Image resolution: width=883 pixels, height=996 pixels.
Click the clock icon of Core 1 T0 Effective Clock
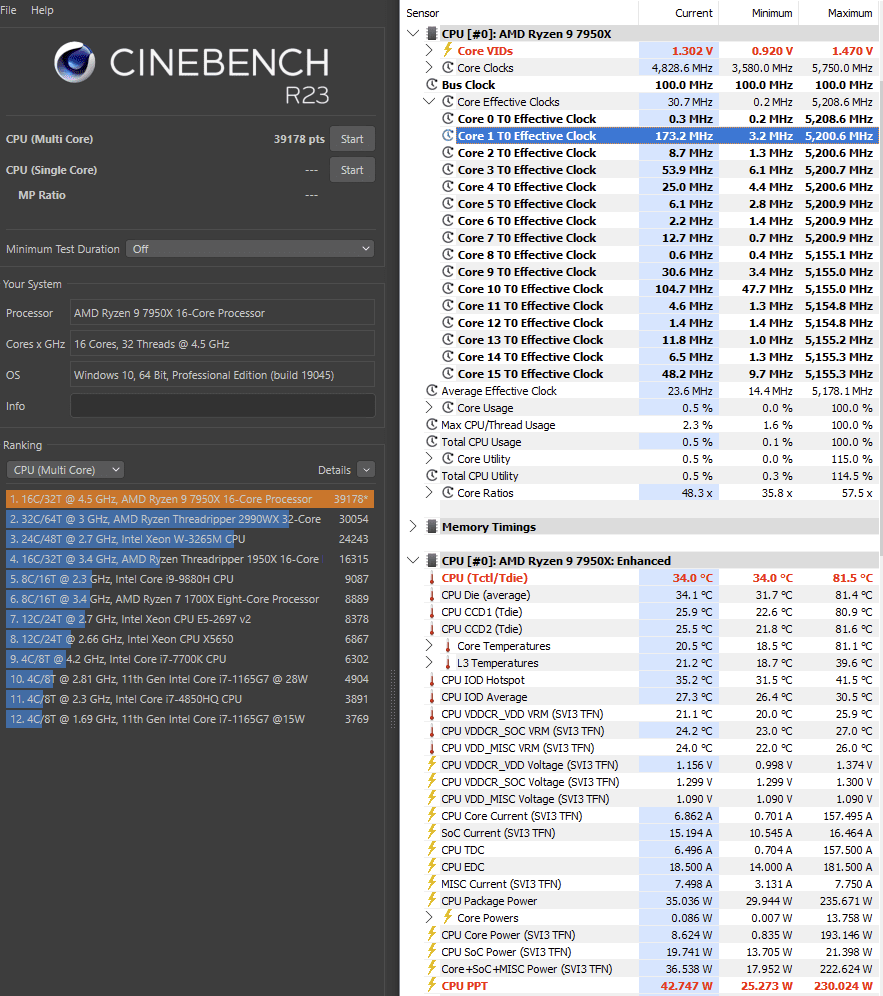coord(448,135)
